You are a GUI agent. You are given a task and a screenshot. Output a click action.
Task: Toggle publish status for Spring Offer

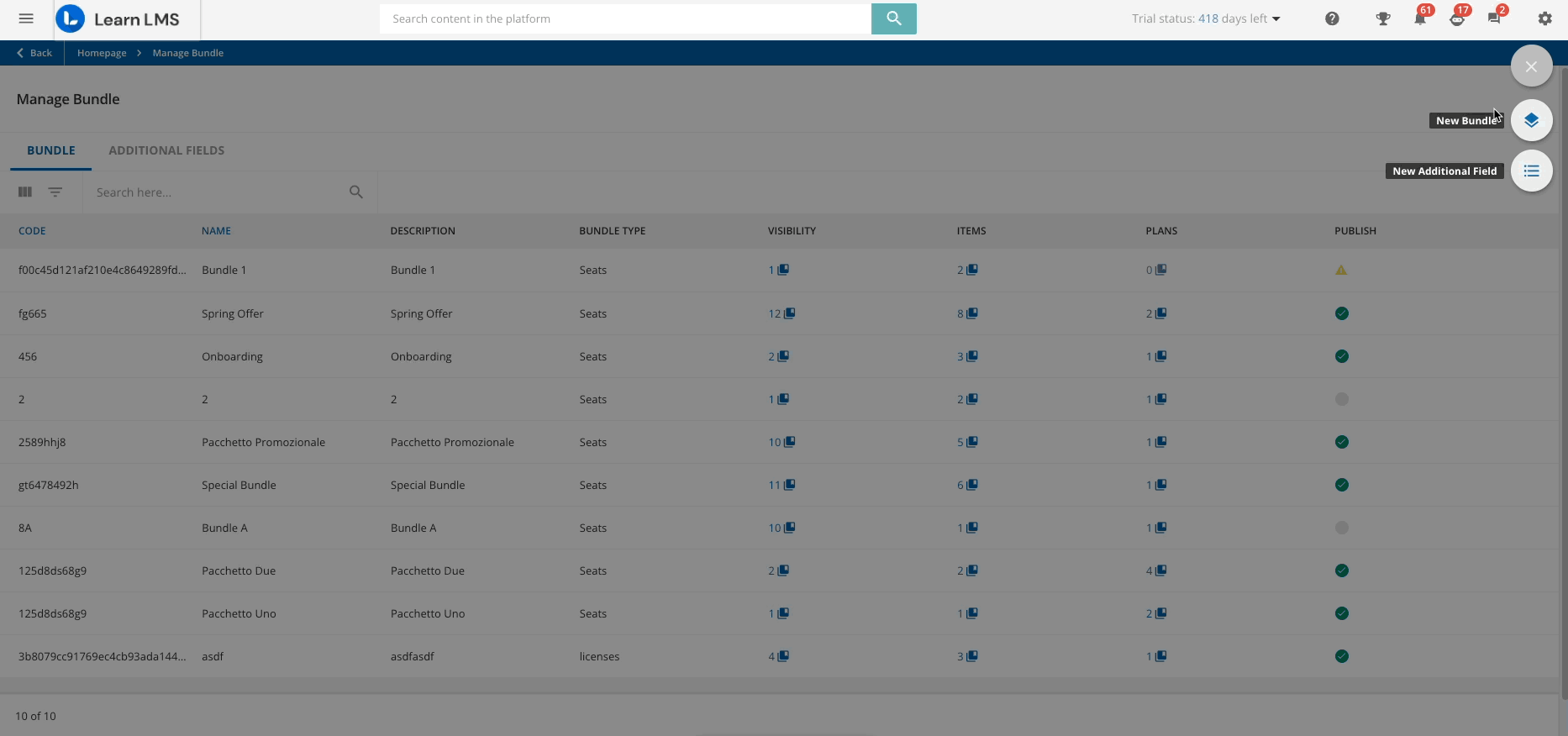(1341, 313)
